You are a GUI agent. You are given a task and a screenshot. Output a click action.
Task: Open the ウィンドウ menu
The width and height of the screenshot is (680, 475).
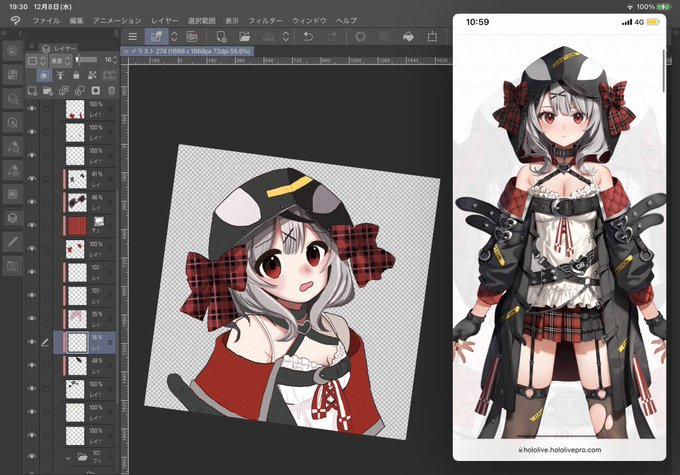(x=309, y=21)
